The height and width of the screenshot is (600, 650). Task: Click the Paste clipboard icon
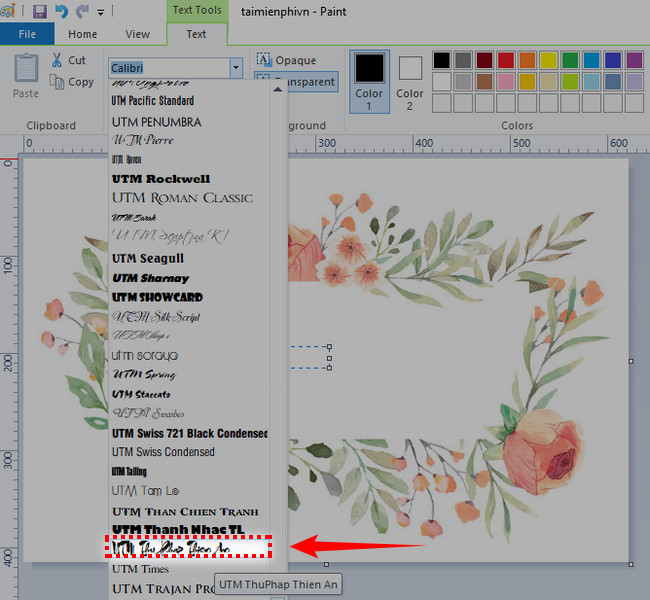pos(26,68)
